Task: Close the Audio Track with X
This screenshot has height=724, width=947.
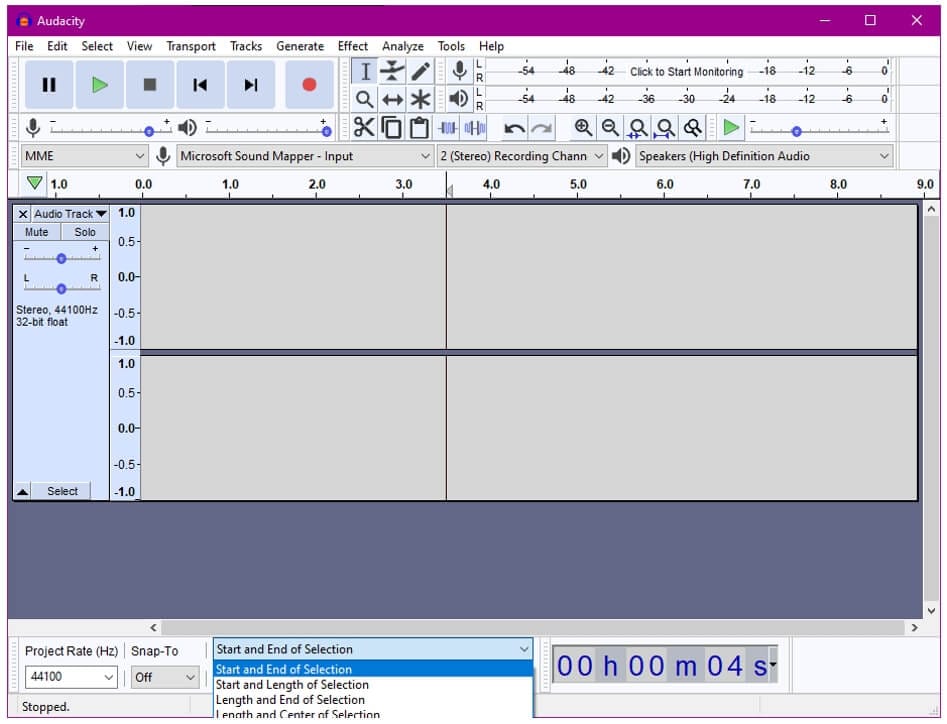Action: click(x=23, y=214)
